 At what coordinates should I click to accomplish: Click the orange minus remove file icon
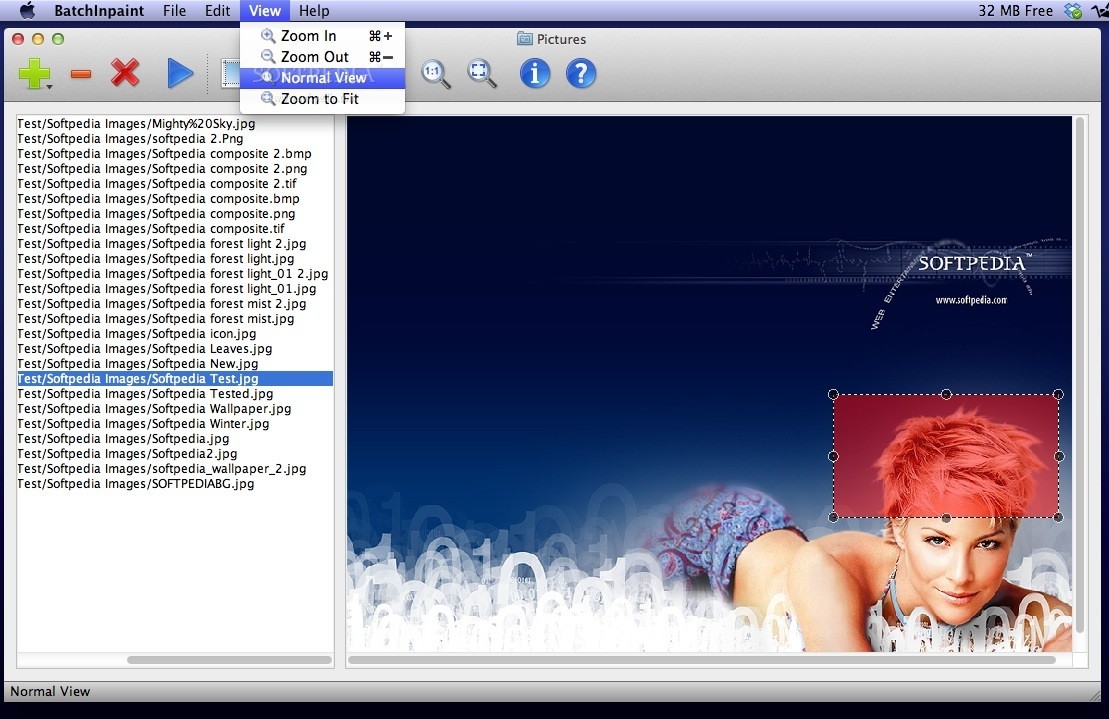click(x=81, y=75)
